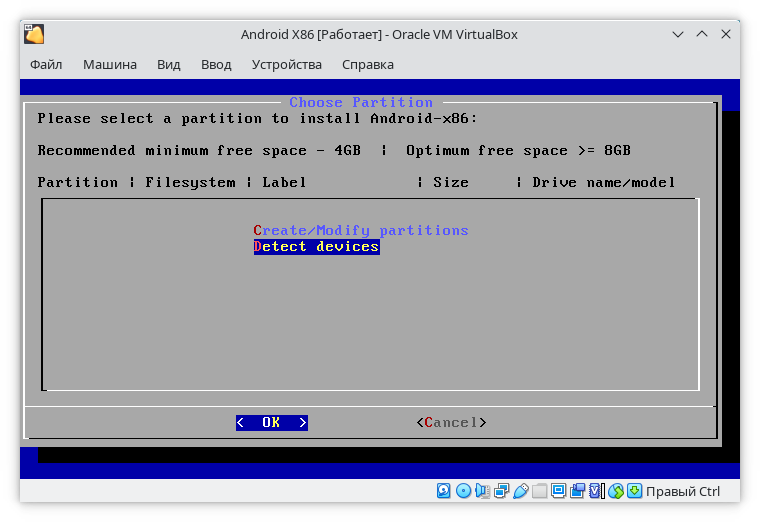Click the USB devices status icon
760x522 pixels.
(x=520, y=491)
